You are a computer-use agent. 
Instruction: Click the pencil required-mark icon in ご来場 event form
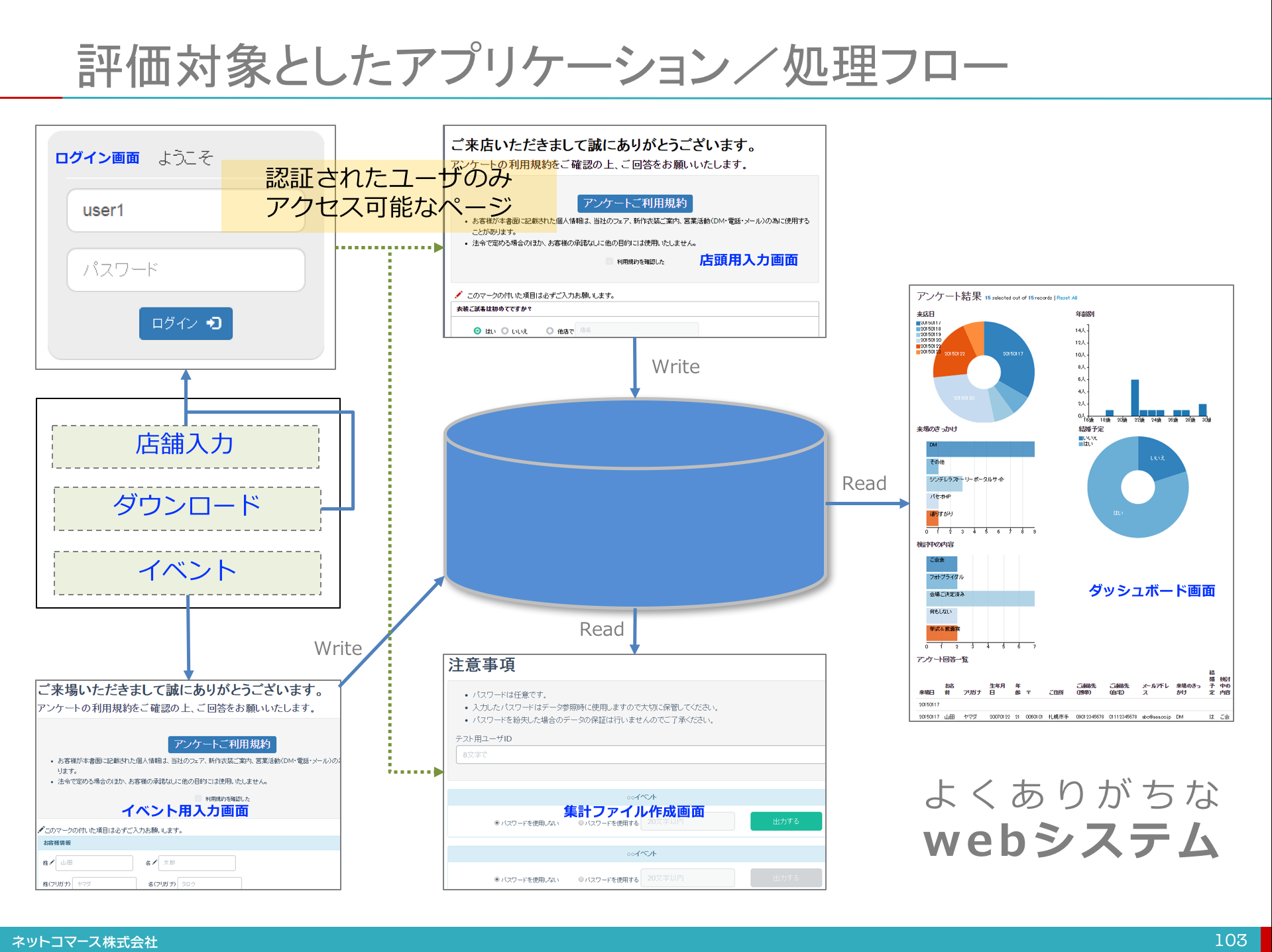coord(40,829)
